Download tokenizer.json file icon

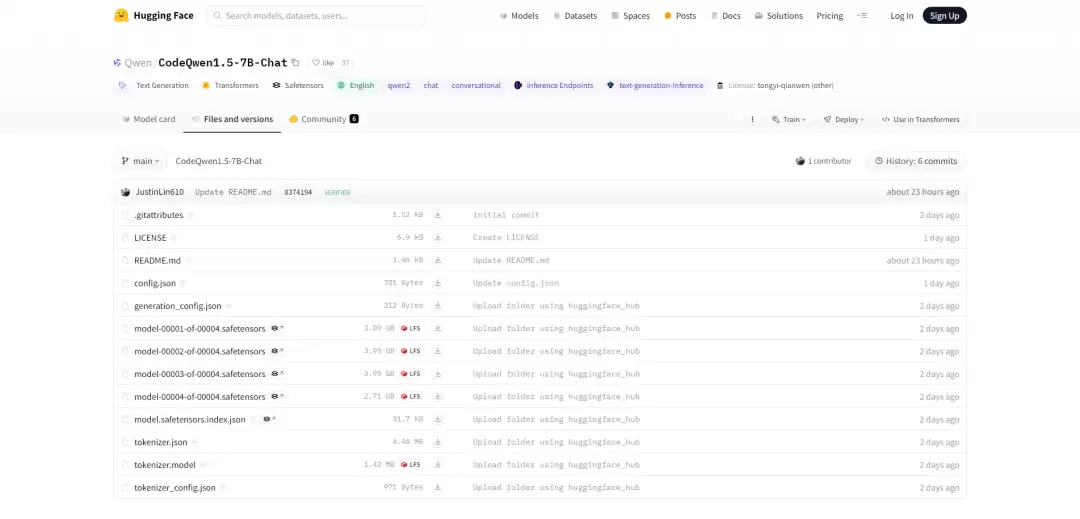[x=437, y=443]
